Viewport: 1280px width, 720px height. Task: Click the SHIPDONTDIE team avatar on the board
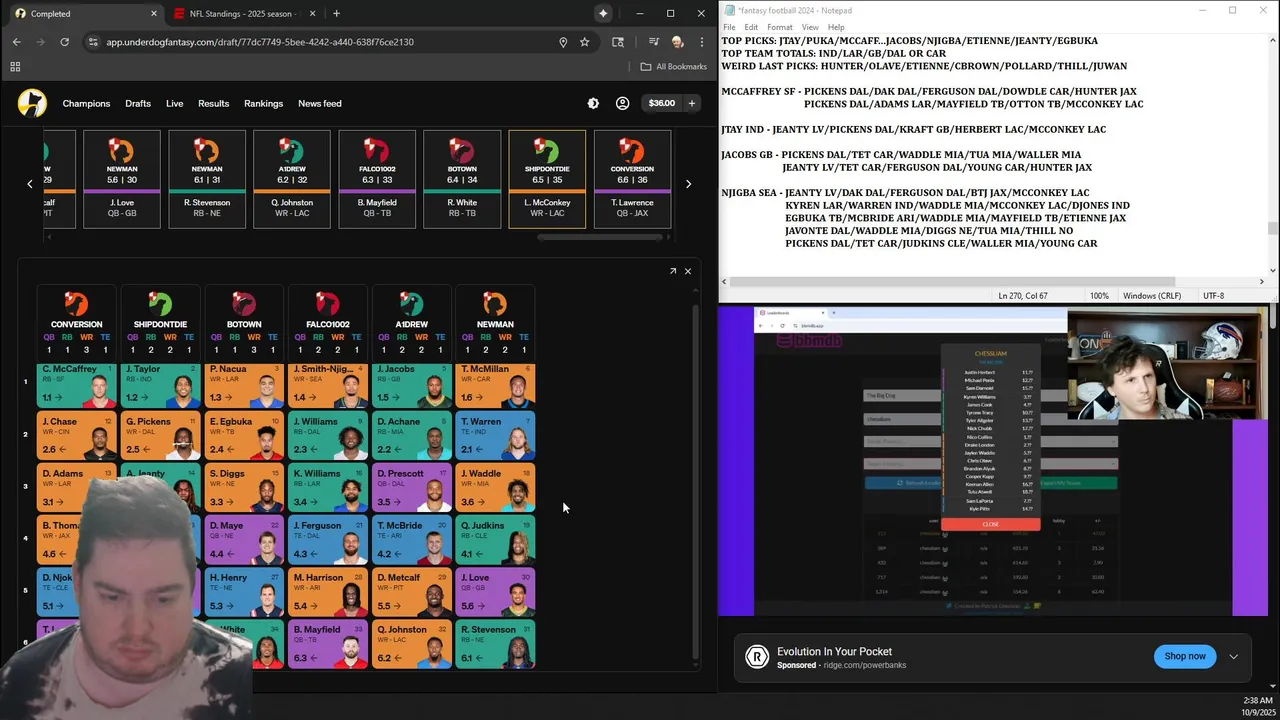pos(160,303)
